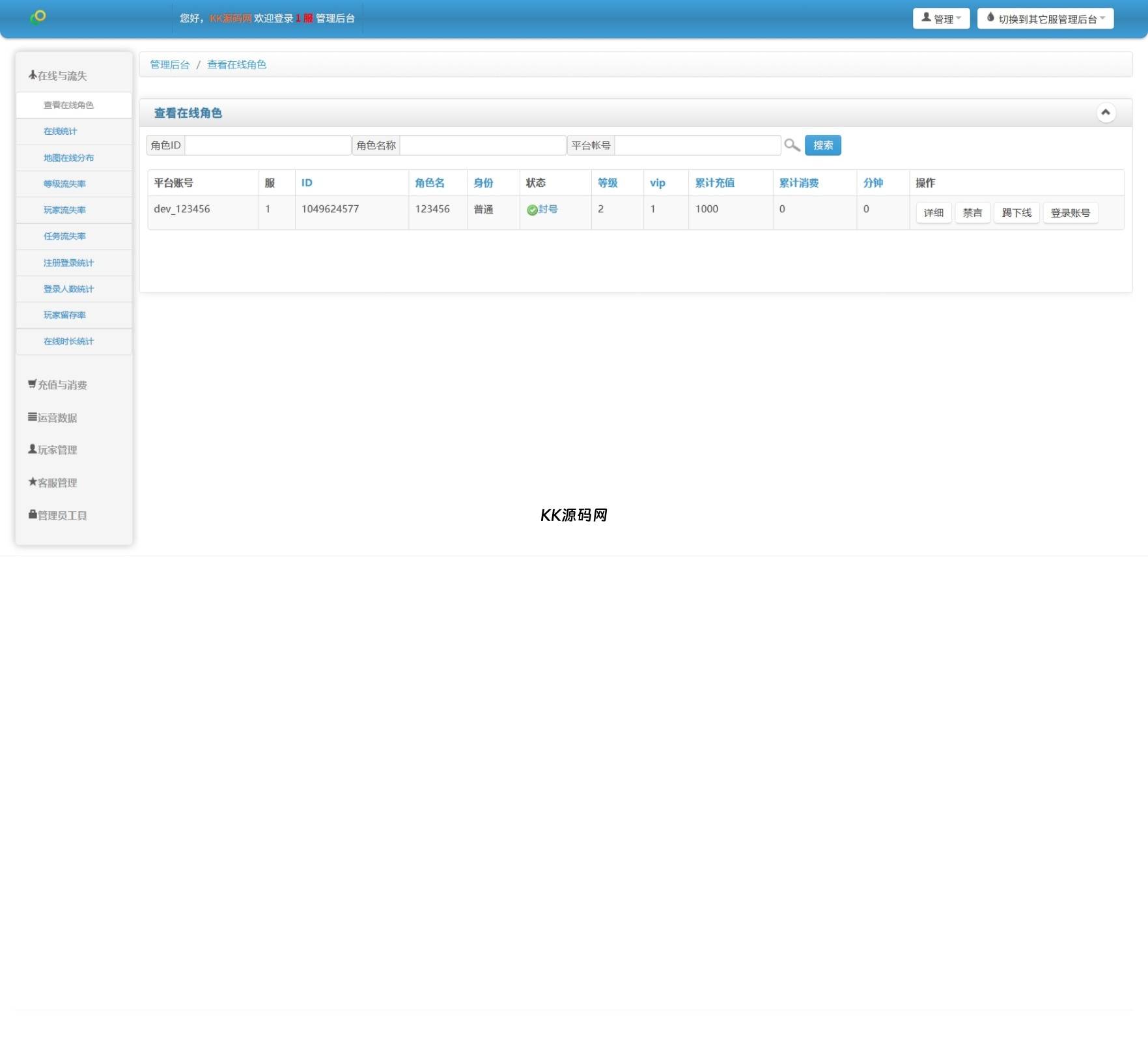Click the green check status icon

tap(531, 210)
